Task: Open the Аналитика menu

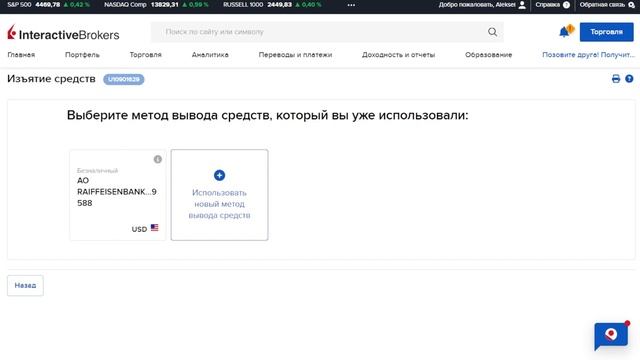Action: pyautogui.click(x=210, y=55)
